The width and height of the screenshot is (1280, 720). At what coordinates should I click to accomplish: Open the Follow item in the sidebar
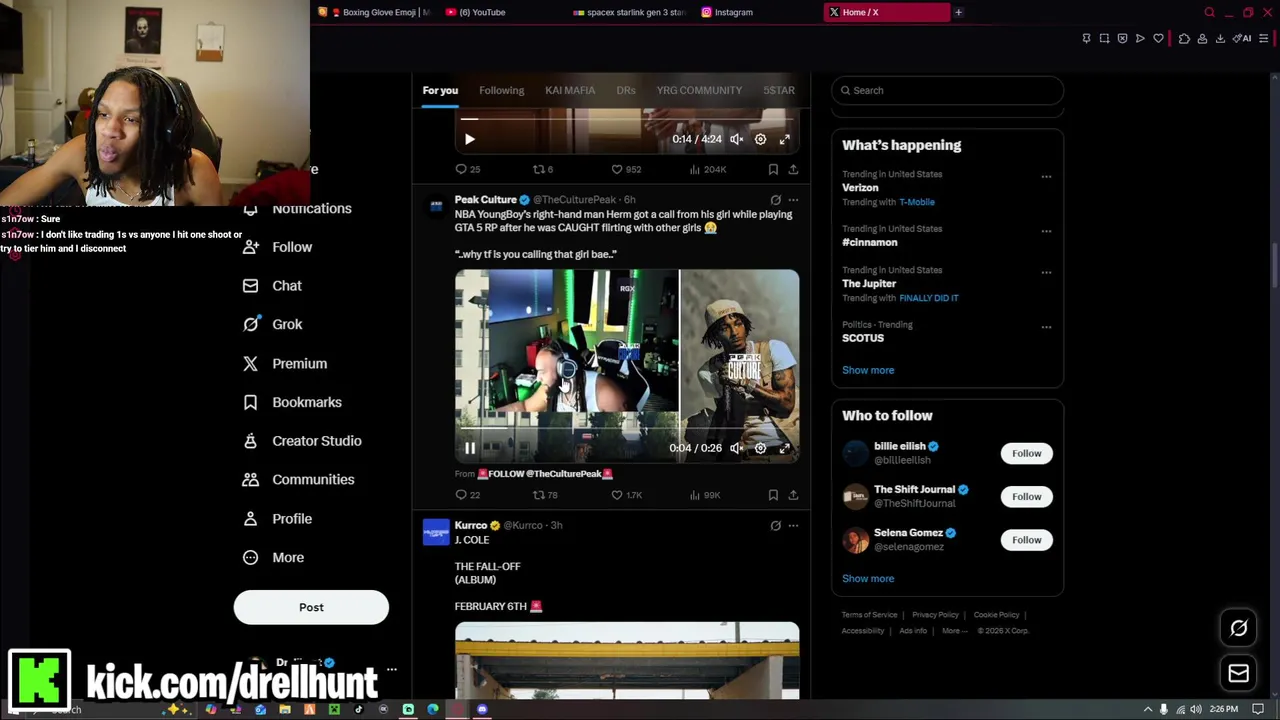pos(277,247)
